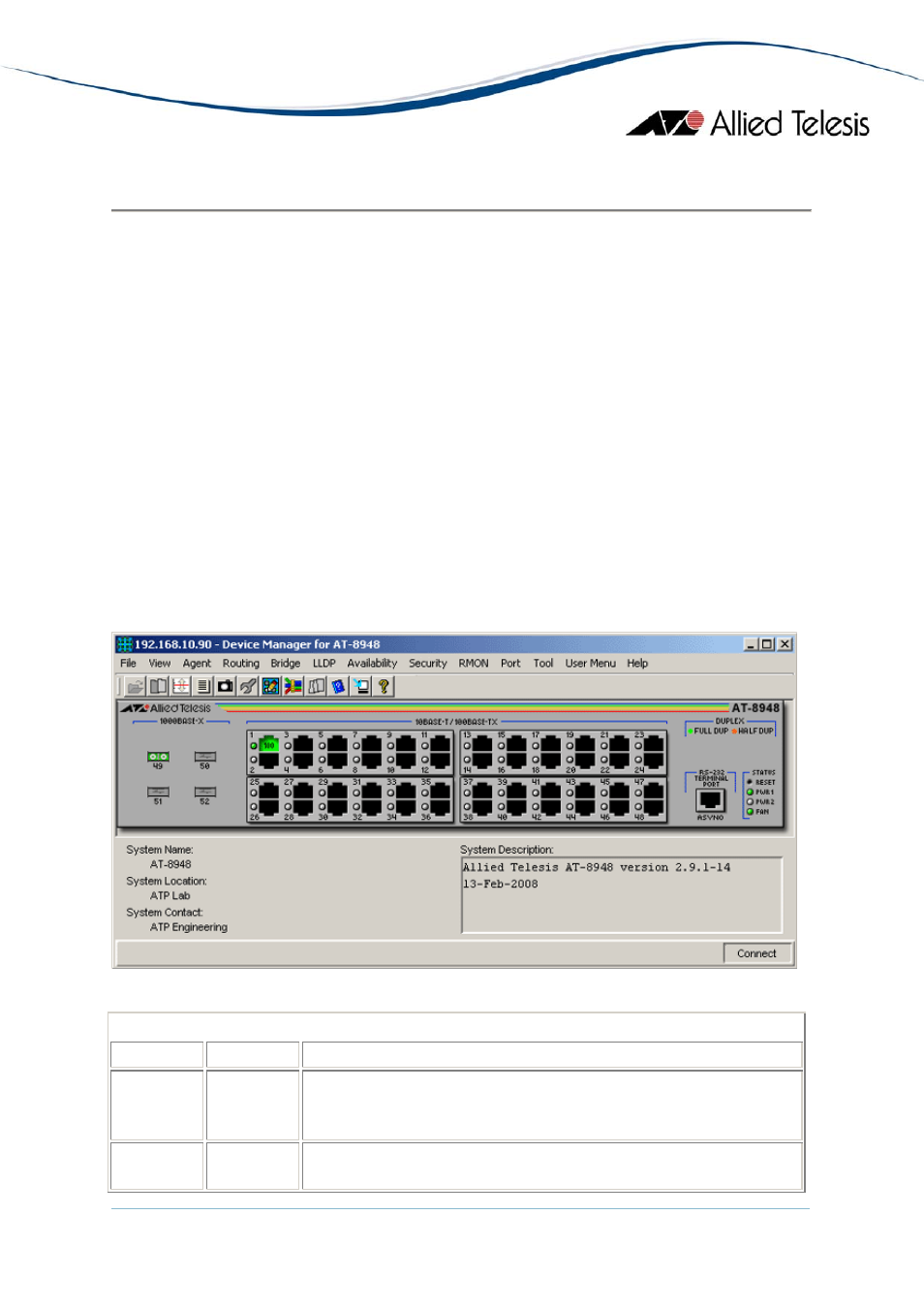Select the green active port 1
Viewport: 924px width, 1308px height.
click(269, 744)
